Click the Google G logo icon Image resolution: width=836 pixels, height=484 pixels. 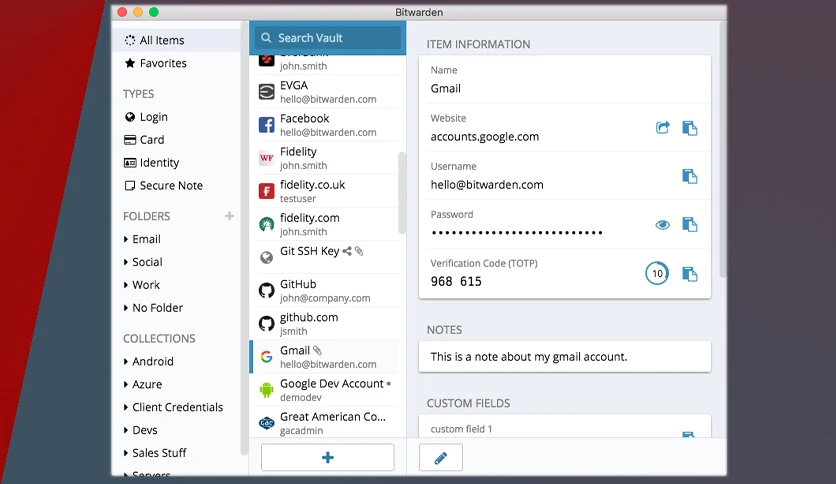click(x=266, y=357)
